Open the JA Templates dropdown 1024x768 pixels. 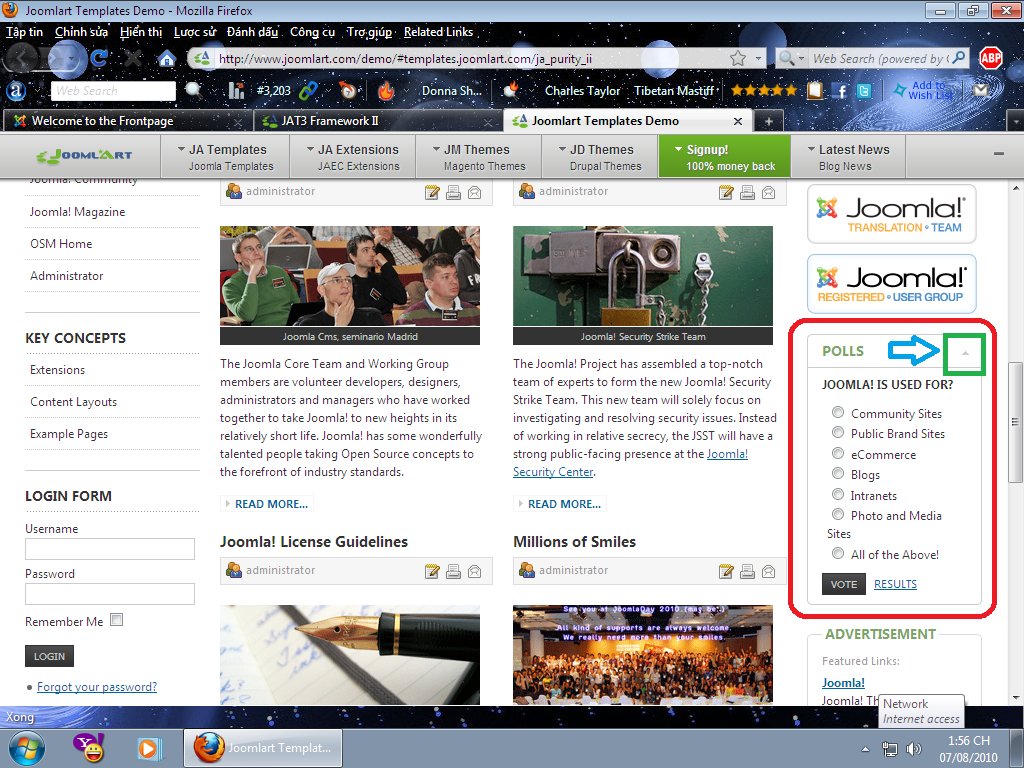click(x=225, y=157)
